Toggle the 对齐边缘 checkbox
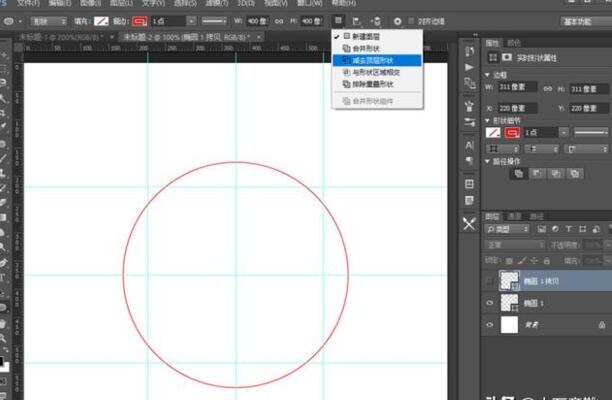This screenshot has height=400, width=612. (x=411, y=21)
